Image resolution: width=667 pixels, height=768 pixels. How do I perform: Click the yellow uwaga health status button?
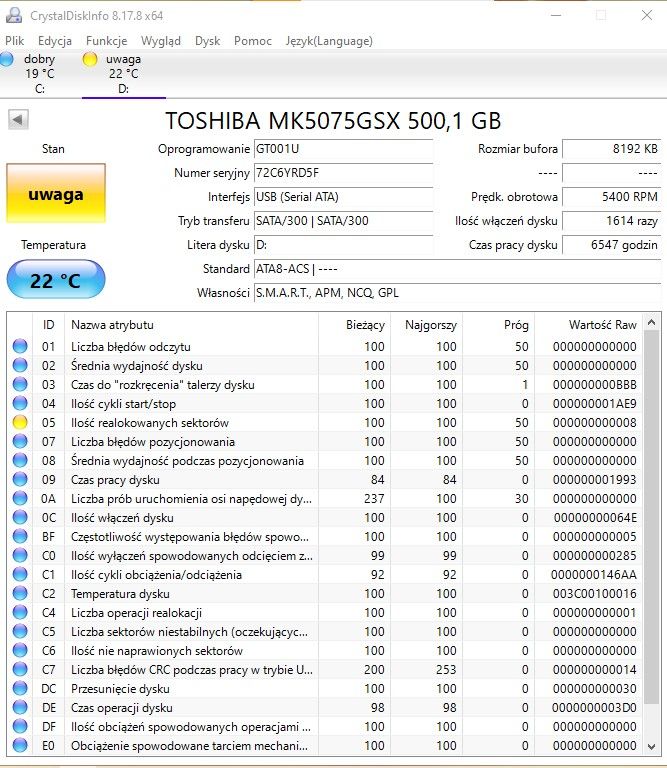point(56,193)
